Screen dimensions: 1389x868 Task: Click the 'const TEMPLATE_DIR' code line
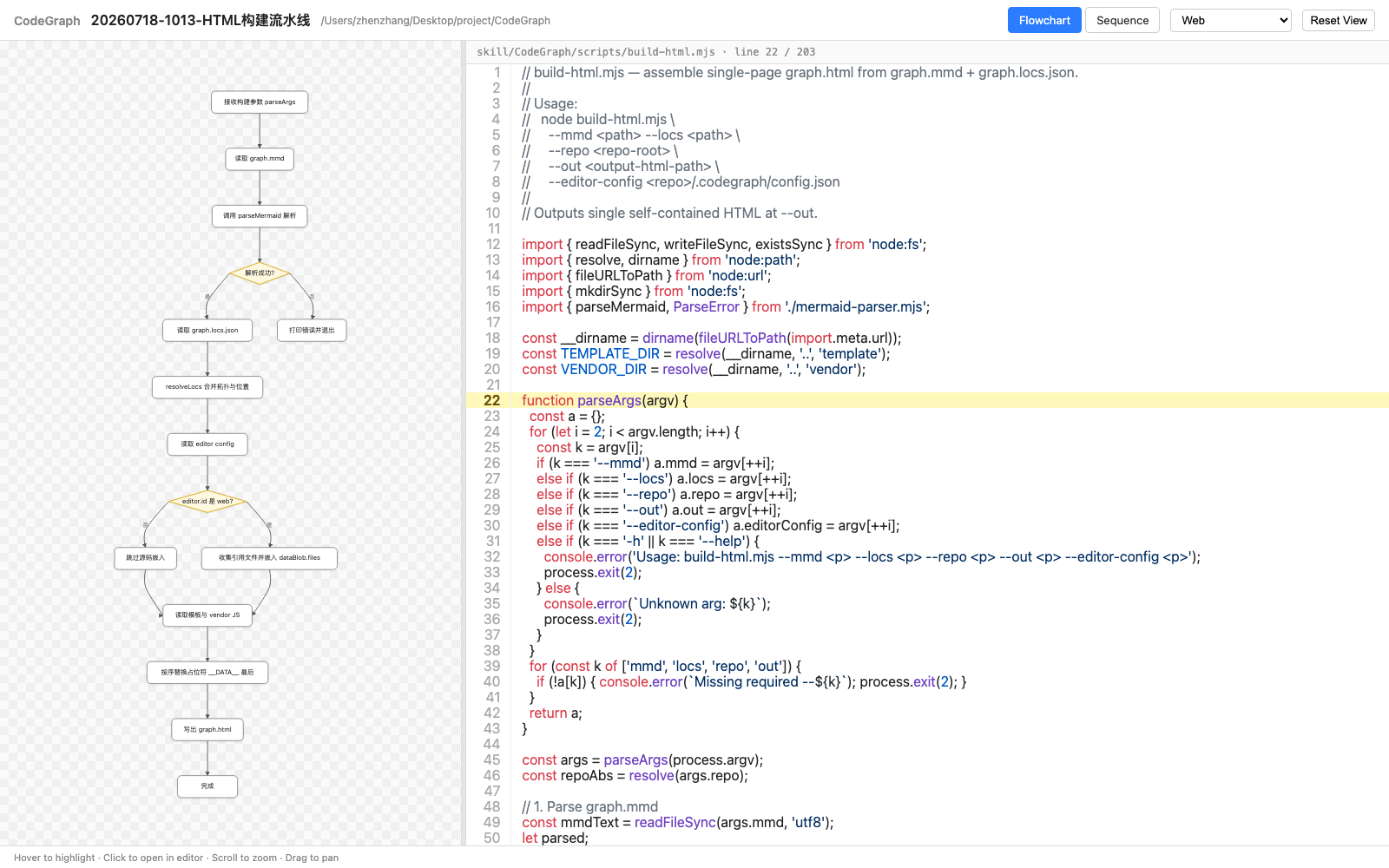tap(706, 353)
